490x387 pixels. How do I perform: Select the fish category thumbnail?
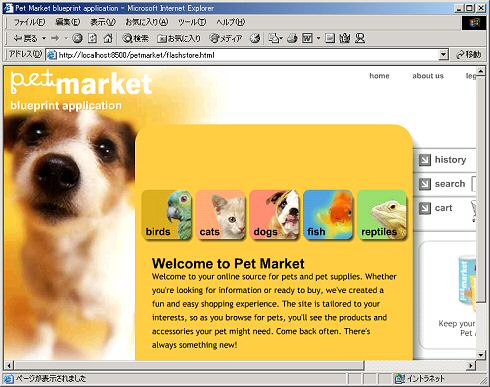click(x=328, y=215)
